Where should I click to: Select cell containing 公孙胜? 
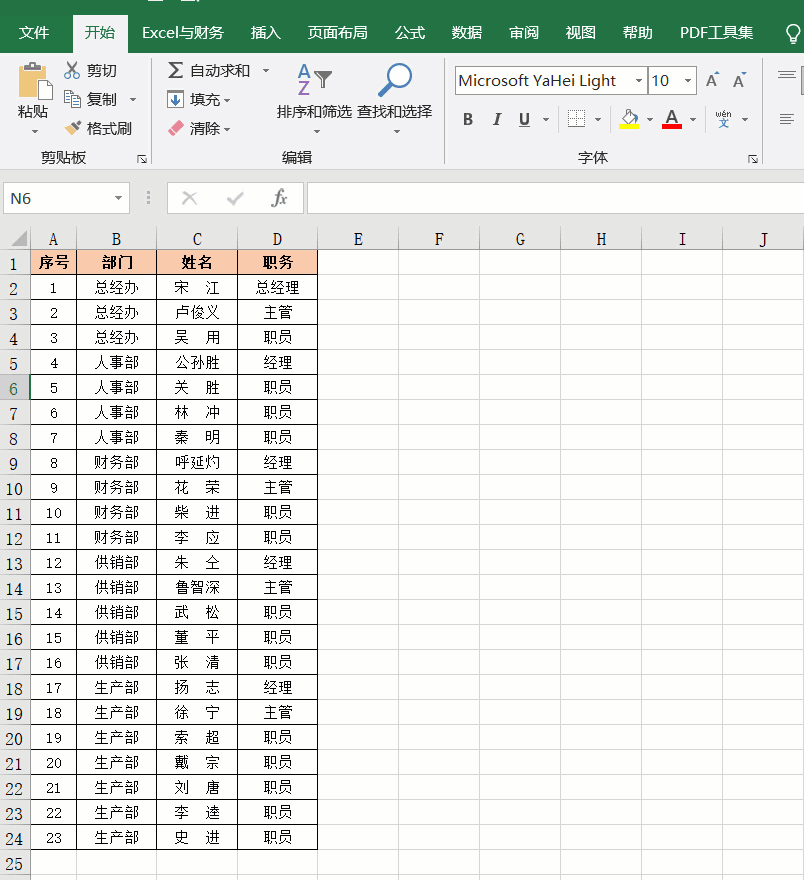pos(197,363)
